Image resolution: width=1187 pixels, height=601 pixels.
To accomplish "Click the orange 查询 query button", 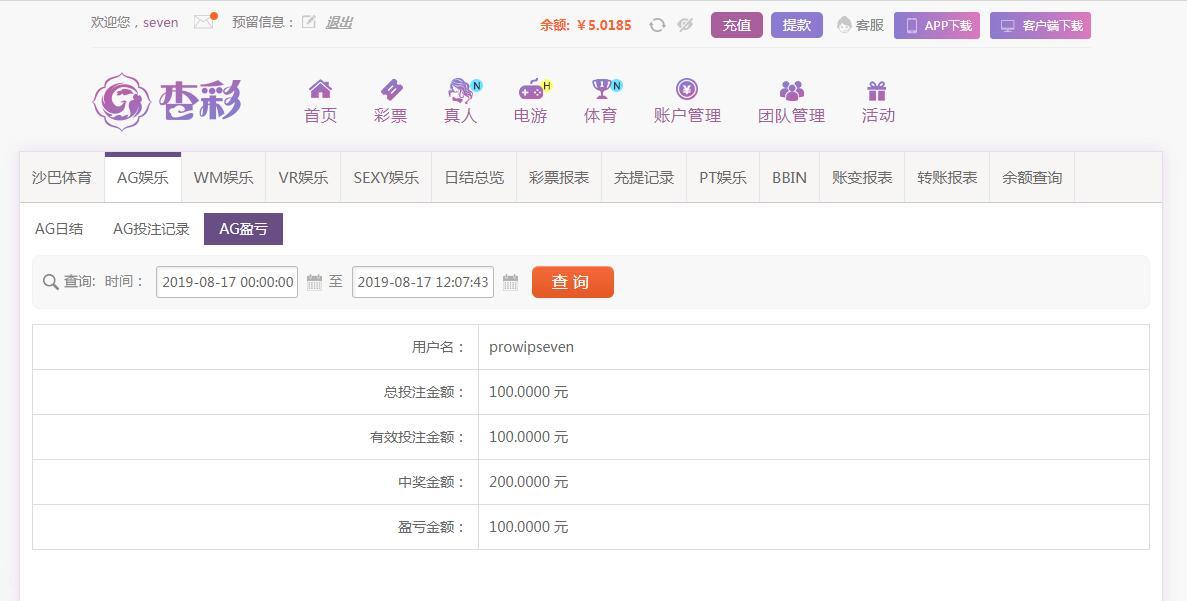I will (572, 282).
